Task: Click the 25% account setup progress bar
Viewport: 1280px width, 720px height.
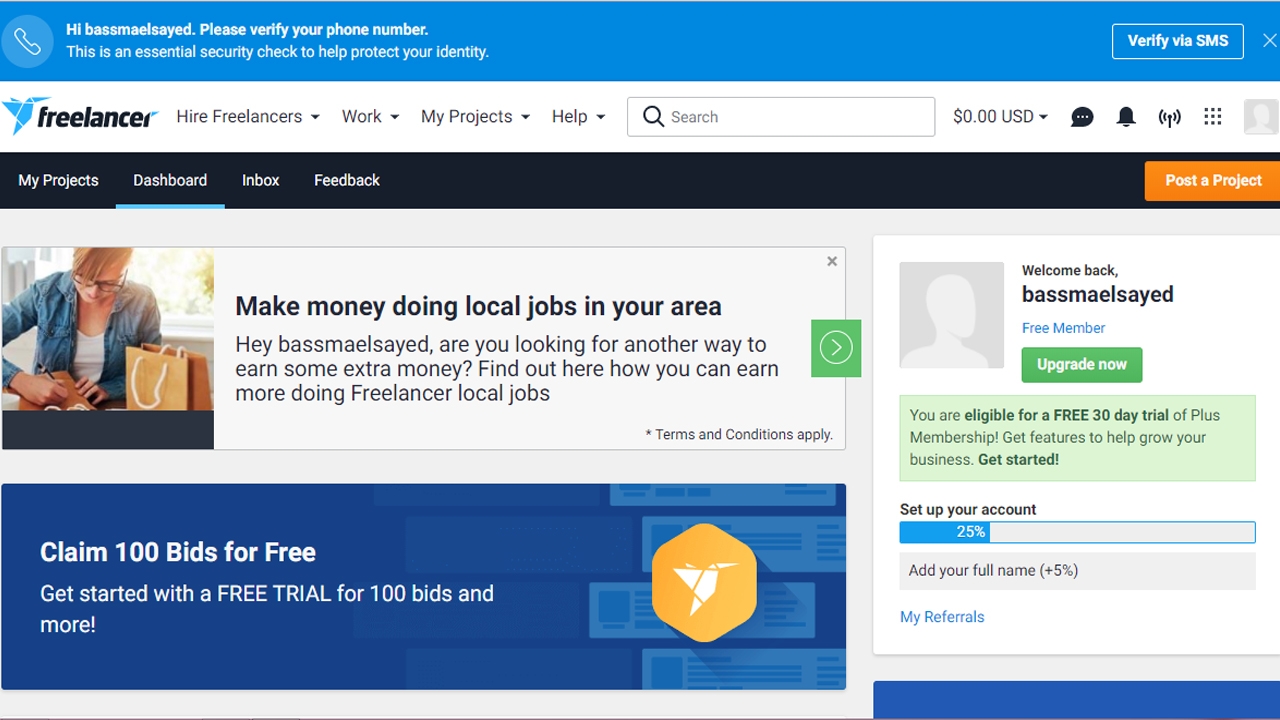Action: click(x=1077, y=532)
